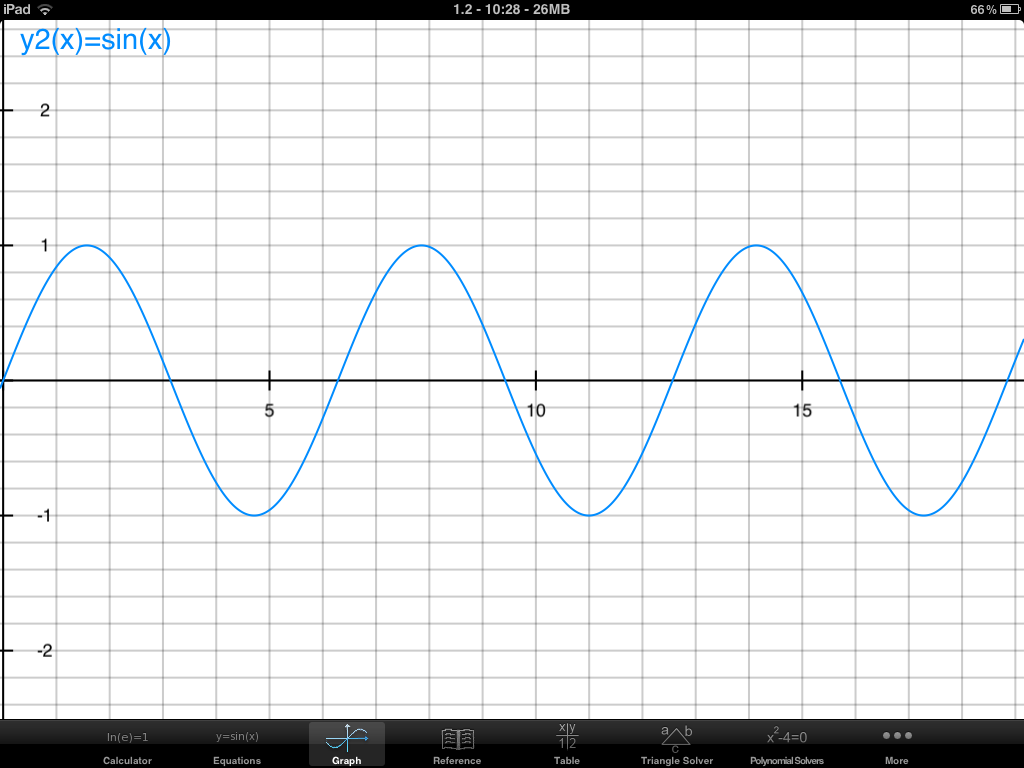The image size is (1024, 768).
Task: Tap the y-axis label 1
Action: pyautogui.click(x=44, y=245)
